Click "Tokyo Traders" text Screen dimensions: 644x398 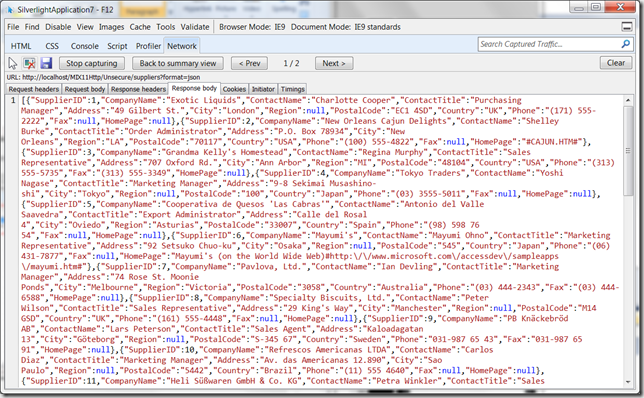coord(430,173)
